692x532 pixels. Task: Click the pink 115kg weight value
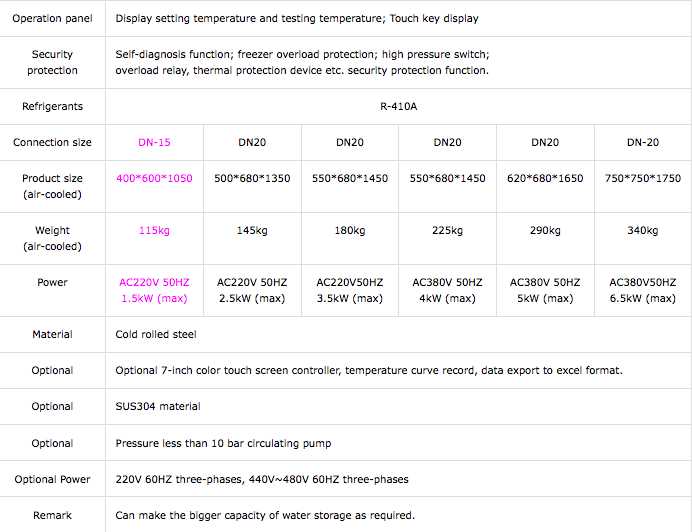tap(154, 230)
